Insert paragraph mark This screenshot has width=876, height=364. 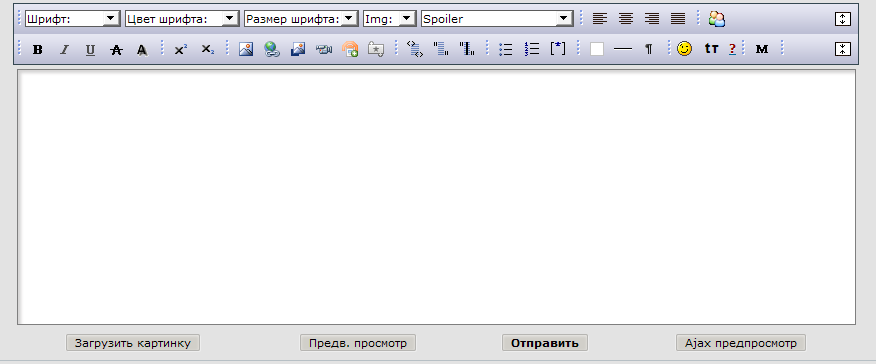(649, 49)
